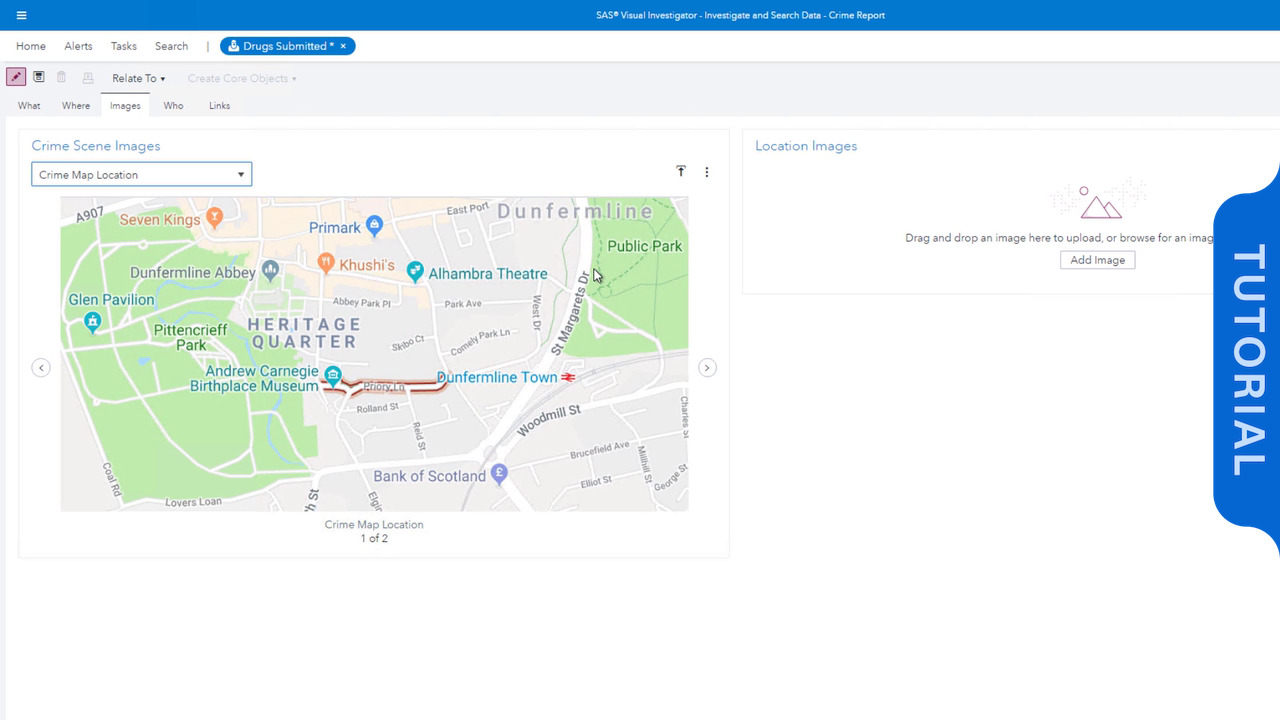Click the crime map image
1280x720 pixels.
point(374,354)
